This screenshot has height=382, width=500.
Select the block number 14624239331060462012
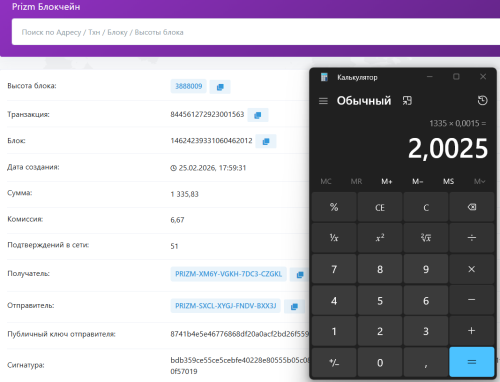click(x=211, y=141)
